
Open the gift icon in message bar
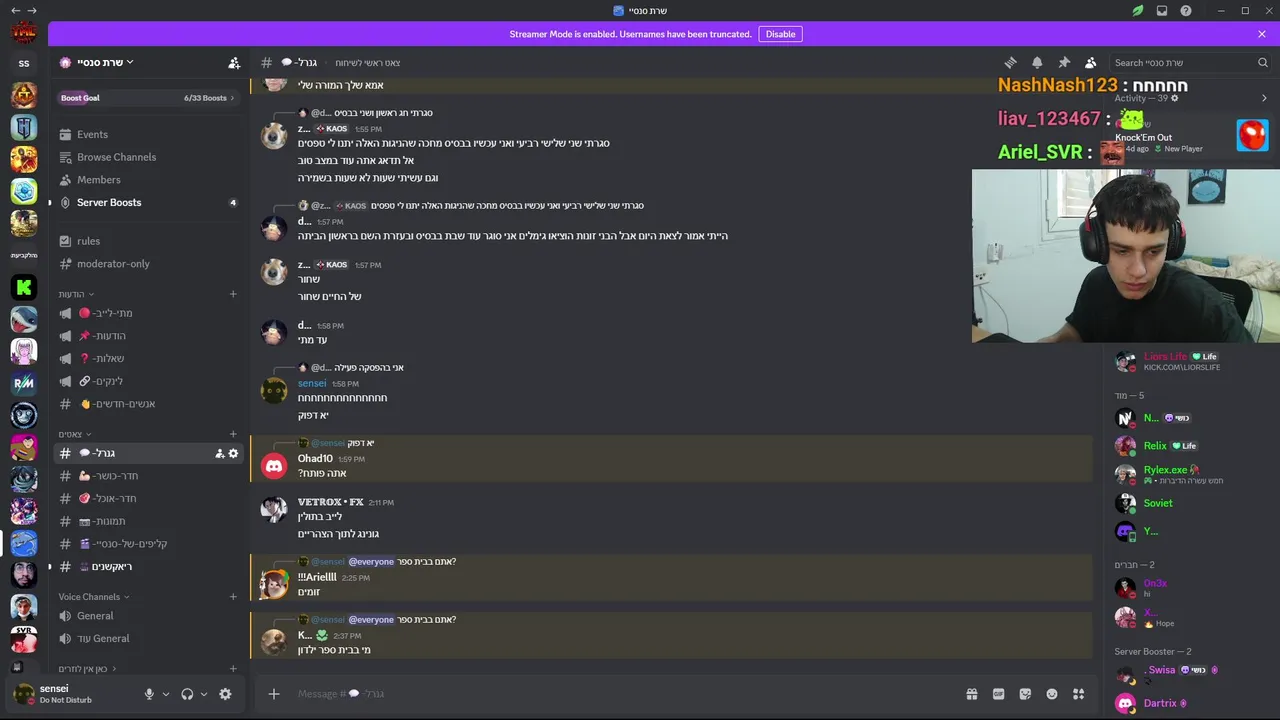tap(971, 694)
